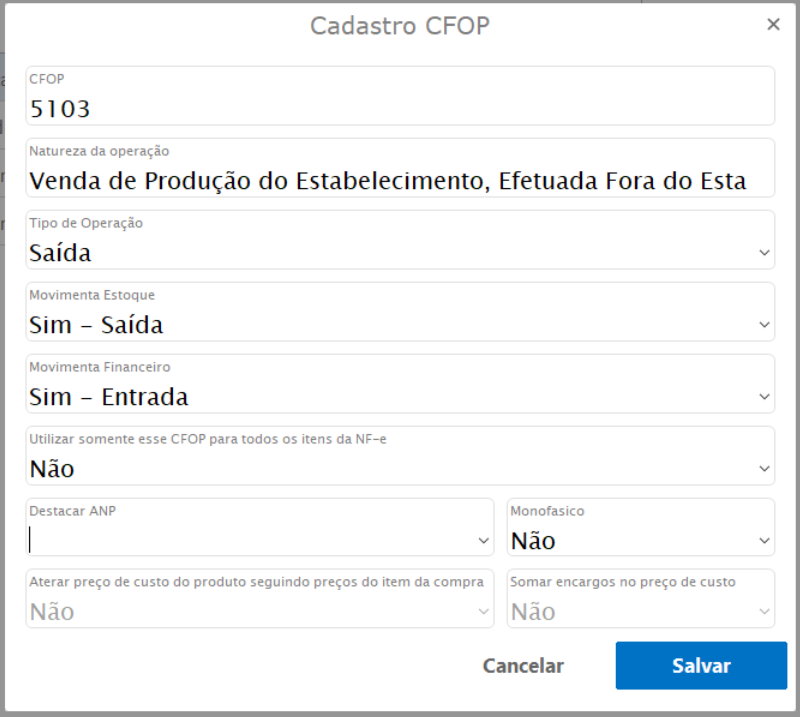This screenshot has width=800, height=717.
Task: Focus the empty Destacar ANP field
Action: [250, 541]
